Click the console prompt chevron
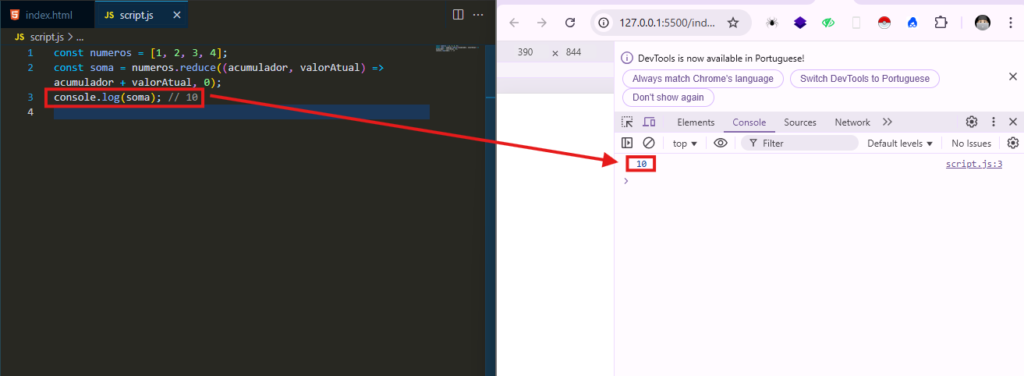The image size is (1024, 376). 626,181
